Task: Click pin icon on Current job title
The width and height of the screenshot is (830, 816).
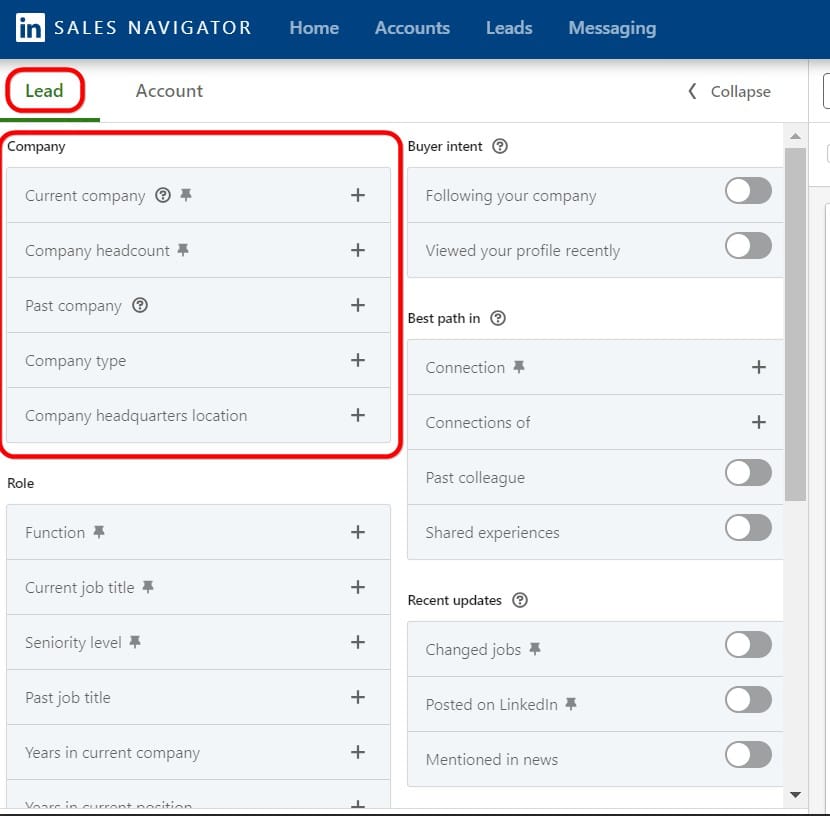Action: tap(148, 587)
